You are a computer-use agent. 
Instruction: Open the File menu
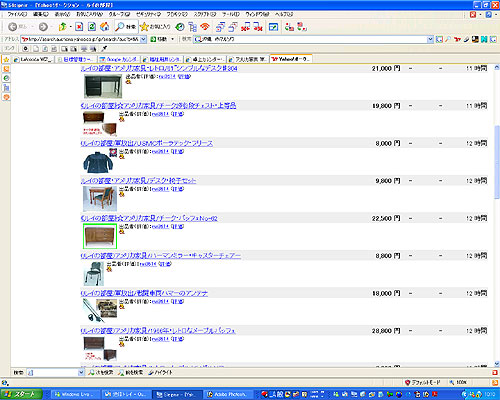[x=17, y=14]
